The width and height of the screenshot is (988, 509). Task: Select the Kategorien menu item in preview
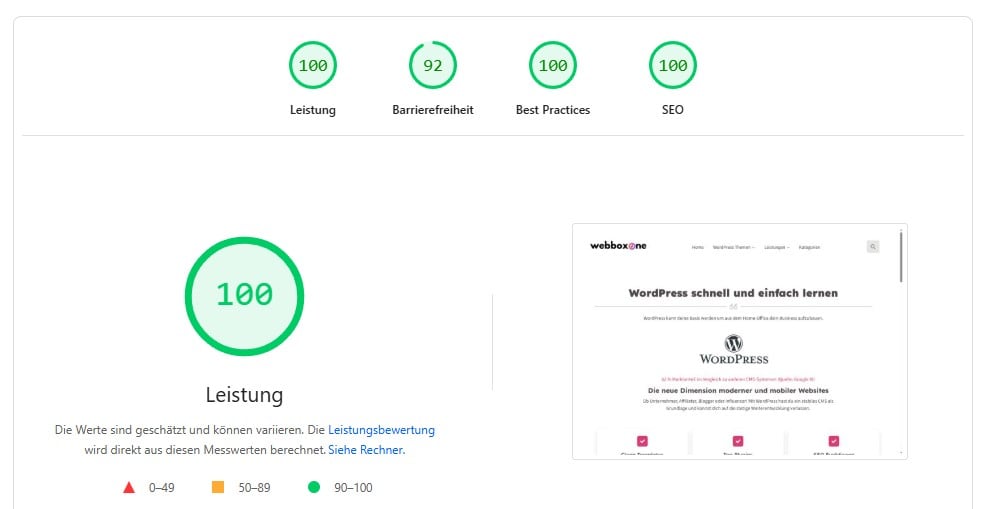(x=808, y=247)
